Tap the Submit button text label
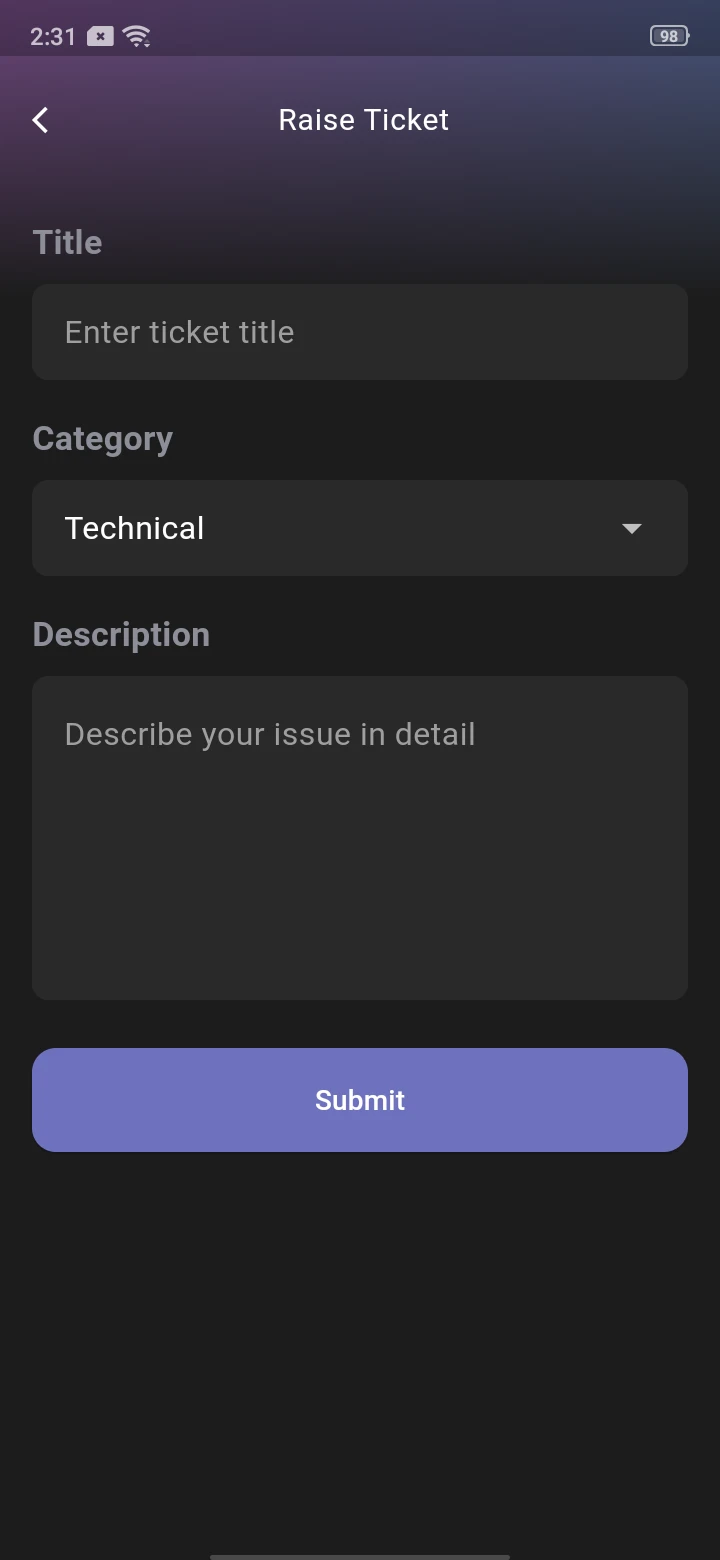 [x=360, y=1100]
